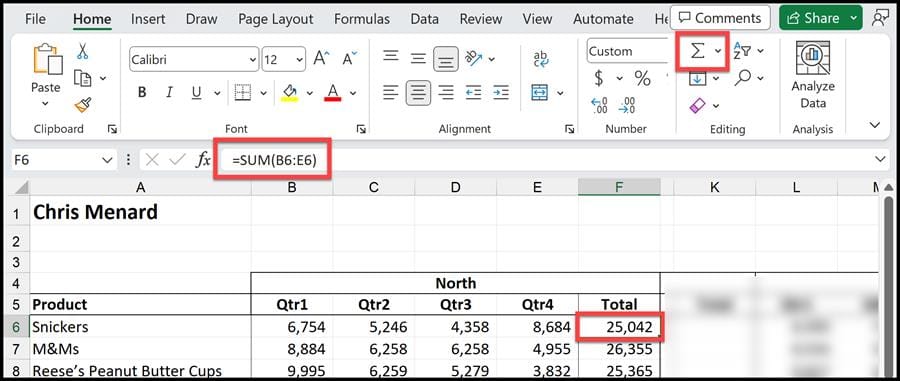Open Clipboard dialog launcher
The height and width of the screenshot is (381, 900).
click(112, 129)
